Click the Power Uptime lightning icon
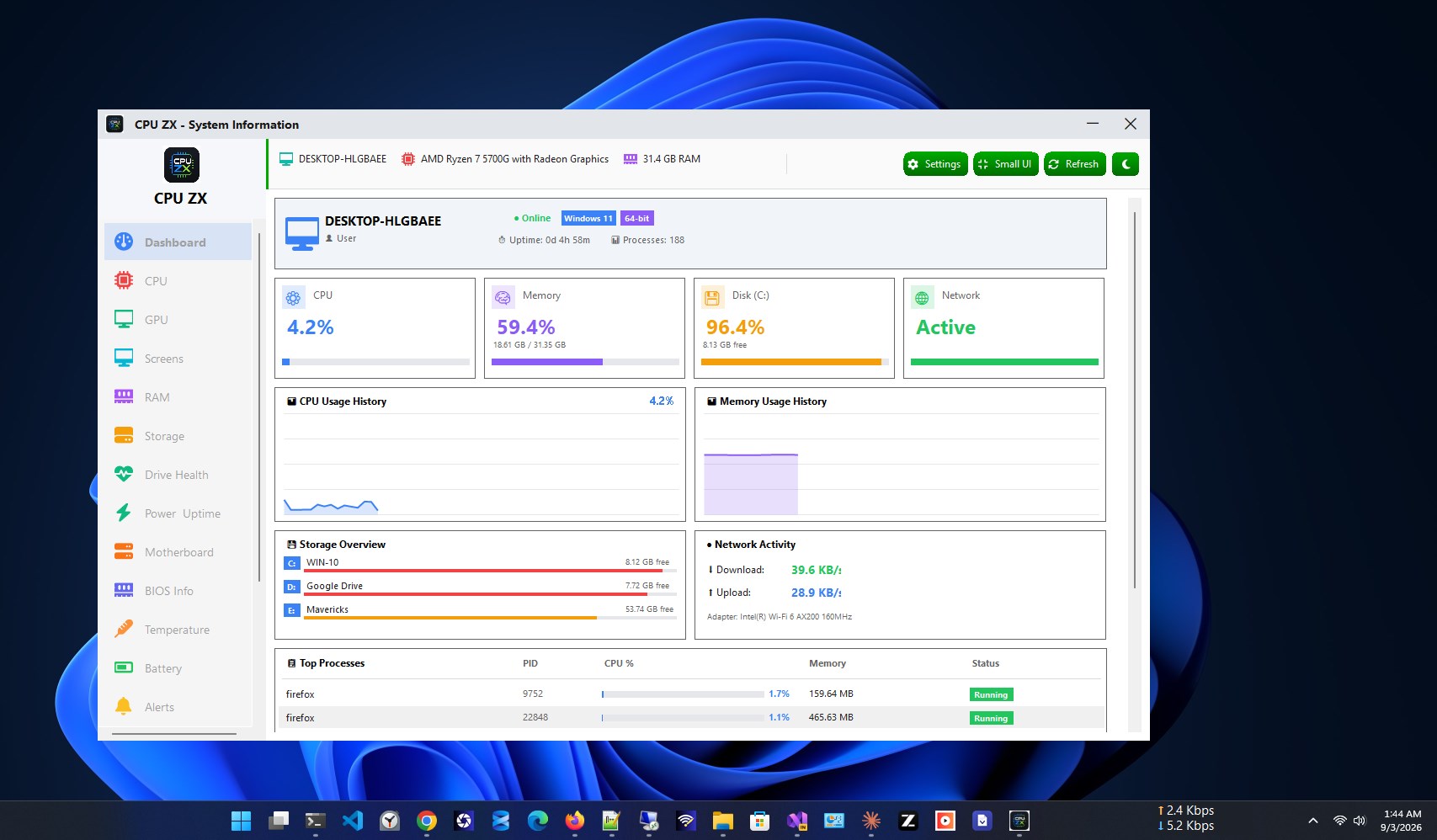This screenshot has height=840, width=1437. (x=124, y=513)
